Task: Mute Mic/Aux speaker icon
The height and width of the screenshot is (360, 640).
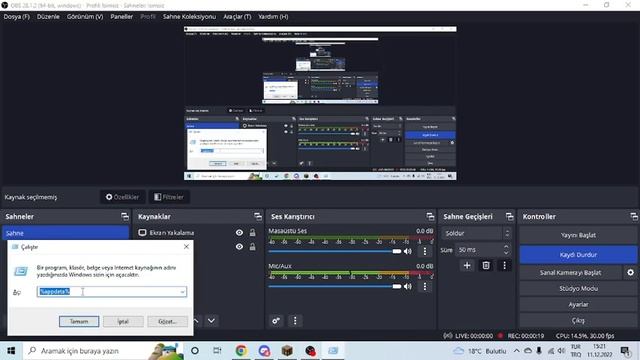Action: pos(407,287)
